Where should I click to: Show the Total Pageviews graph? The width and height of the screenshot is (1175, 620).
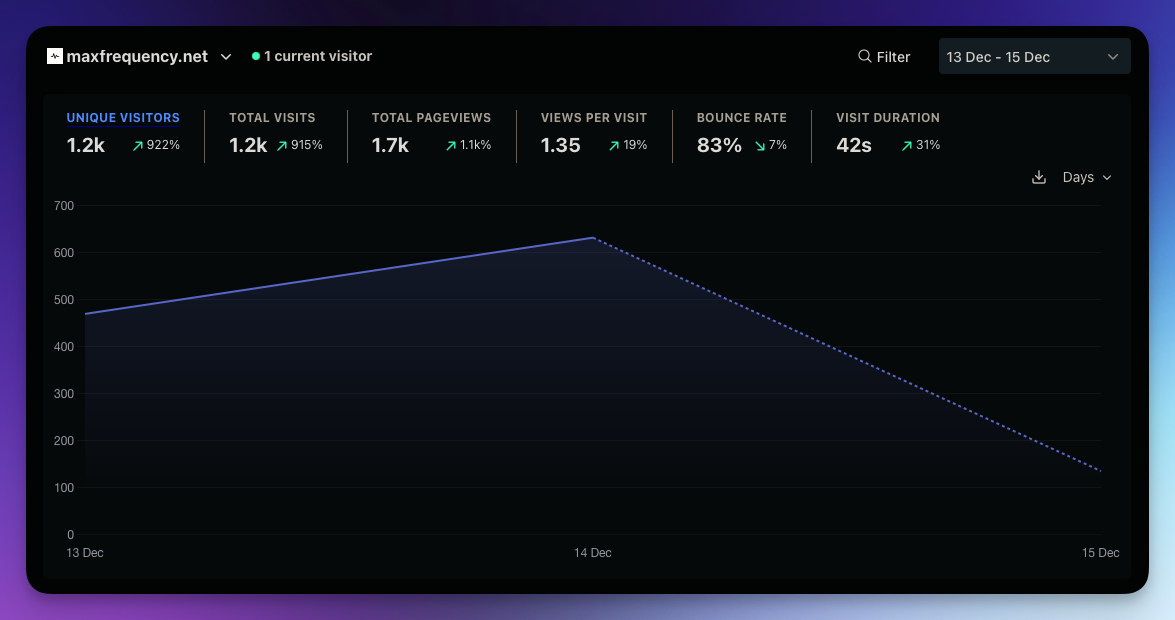pyautogui.click(x=429, y=118)
